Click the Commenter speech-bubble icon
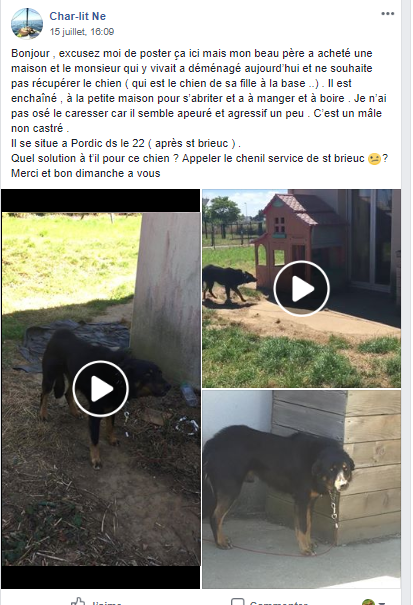 coord(237,602)
